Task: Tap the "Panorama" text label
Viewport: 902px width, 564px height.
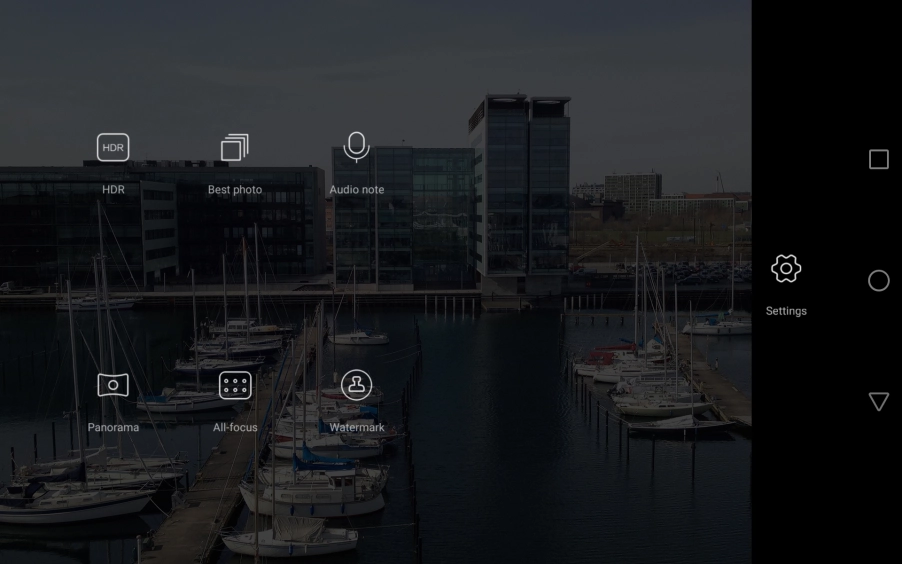Action: pos(113,427)
